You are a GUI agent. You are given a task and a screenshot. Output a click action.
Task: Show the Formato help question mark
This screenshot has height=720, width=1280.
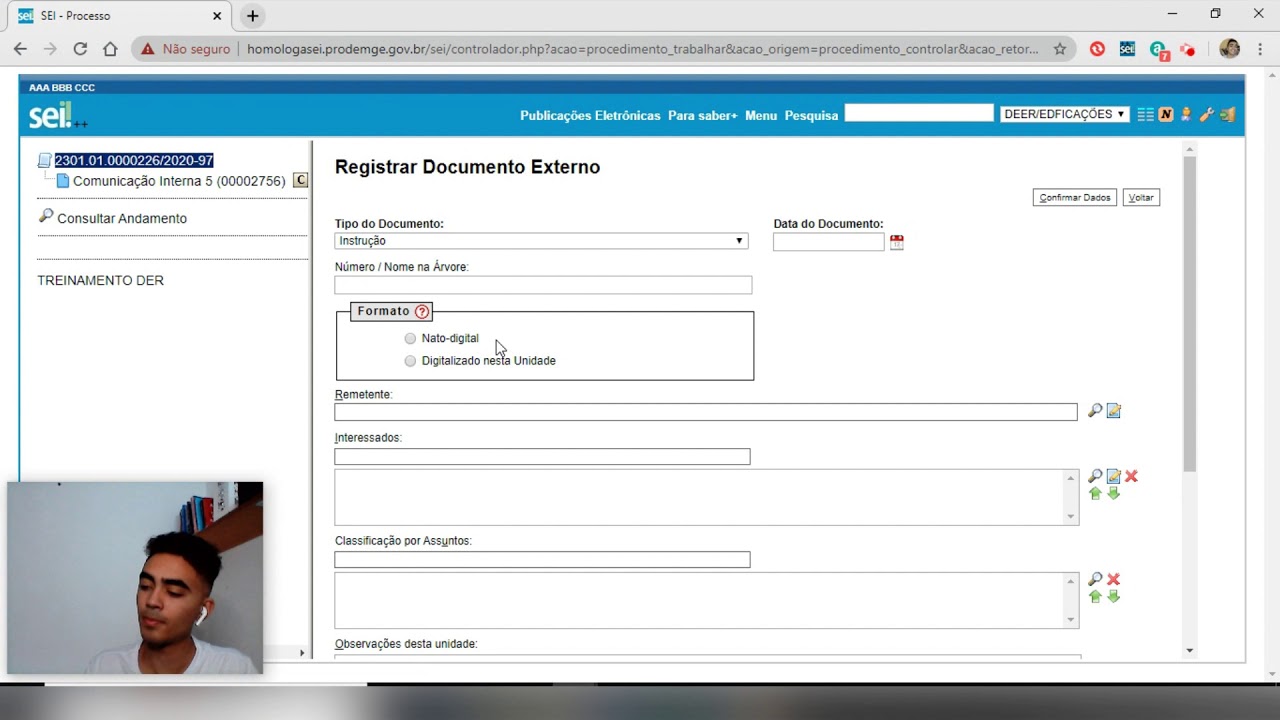tap(422, 312)
